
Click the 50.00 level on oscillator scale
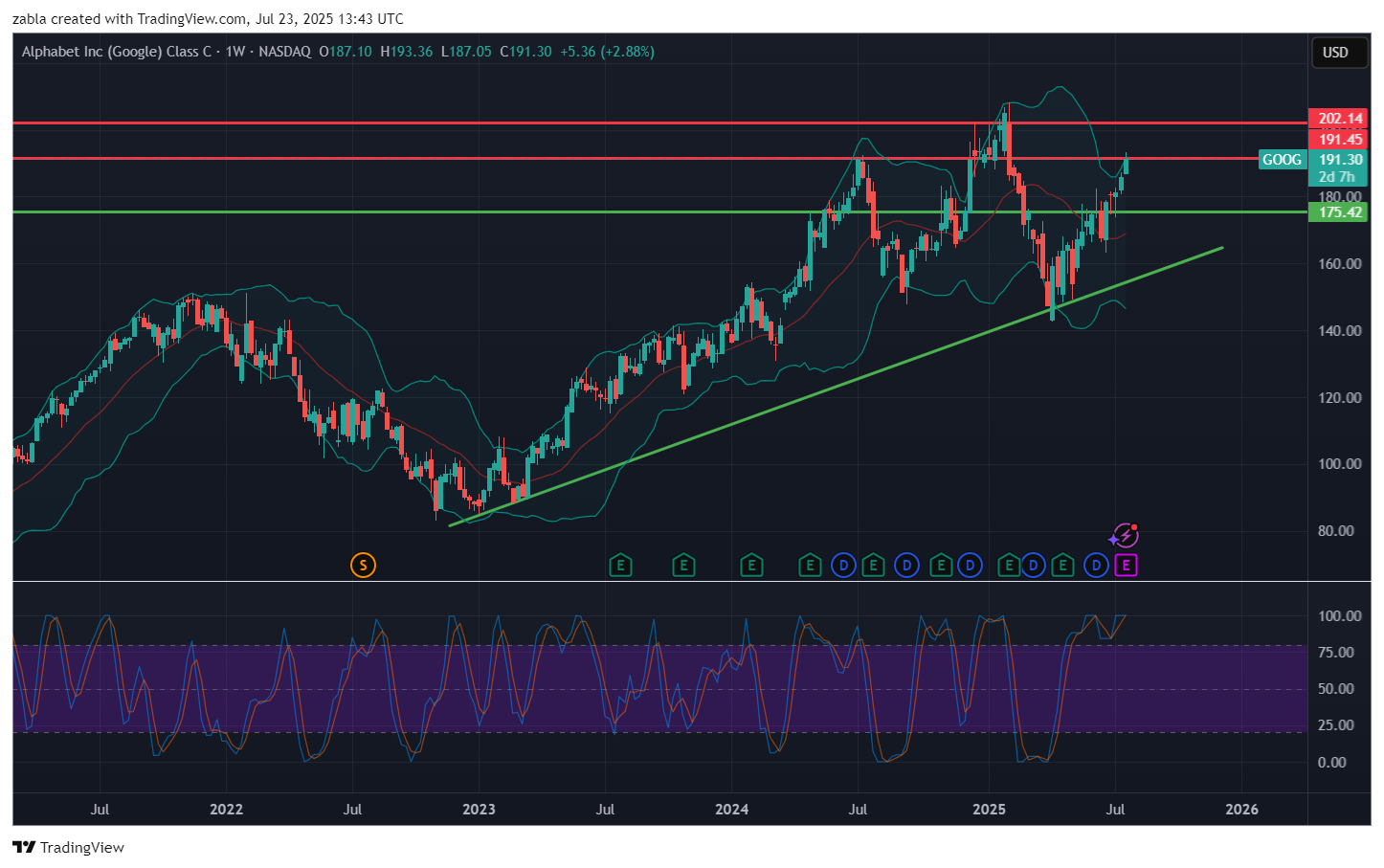point(1336,688)
